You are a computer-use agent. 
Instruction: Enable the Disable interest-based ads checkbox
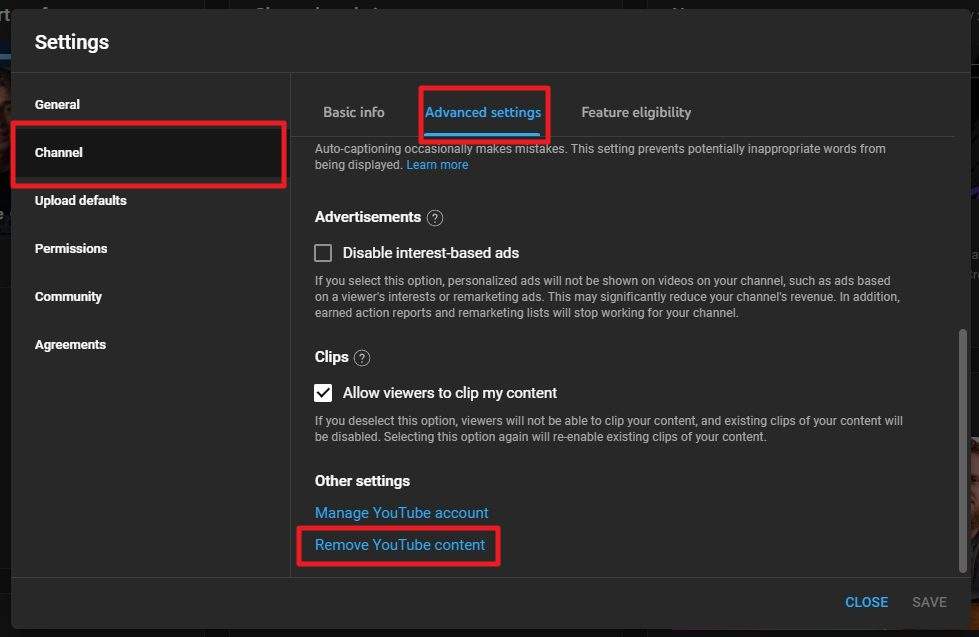tap(323, 253)
